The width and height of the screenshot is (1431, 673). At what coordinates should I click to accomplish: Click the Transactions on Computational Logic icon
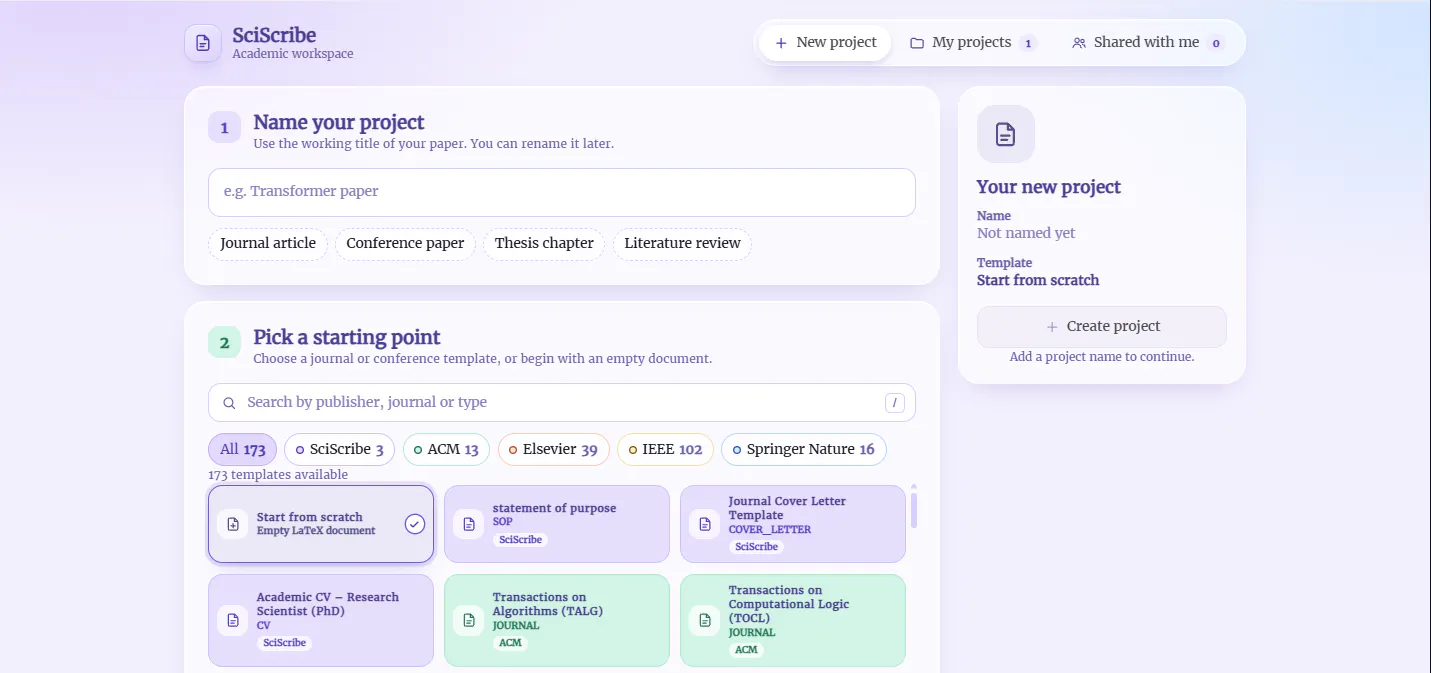(x=705, y=620)
